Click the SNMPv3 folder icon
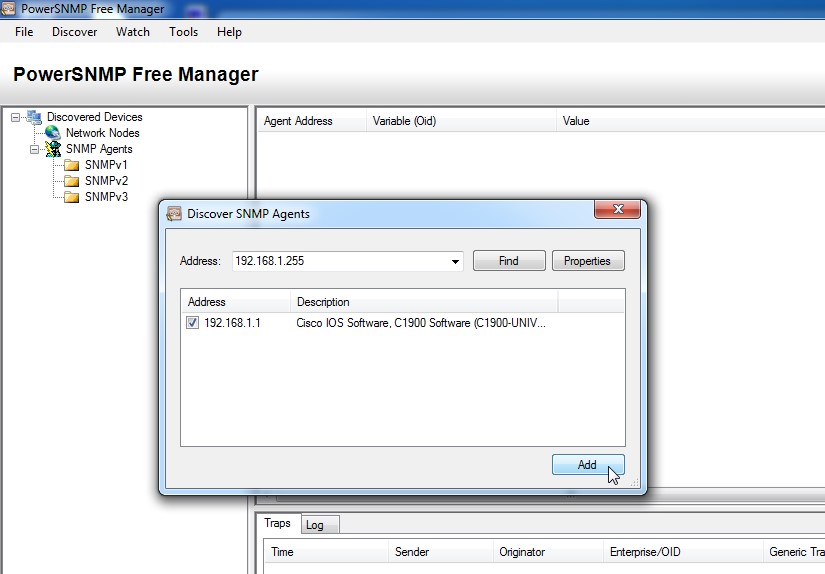 point(71,197)
